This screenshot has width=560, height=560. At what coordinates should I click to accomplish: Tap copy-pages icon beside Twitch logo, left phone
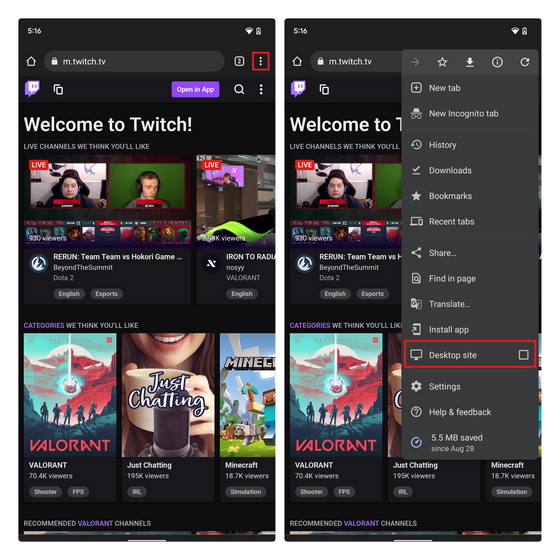(x=58, y=89)
